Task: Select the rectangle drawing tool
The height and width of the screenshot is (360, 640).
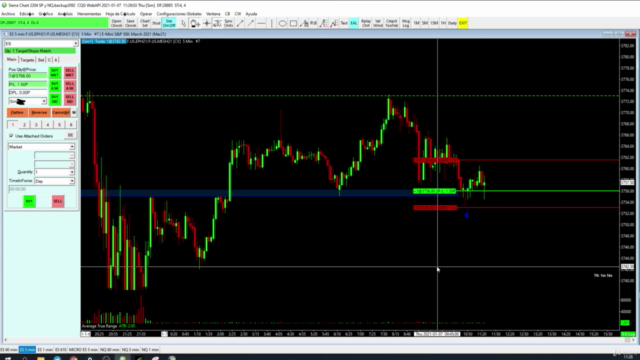Action: 293,23
